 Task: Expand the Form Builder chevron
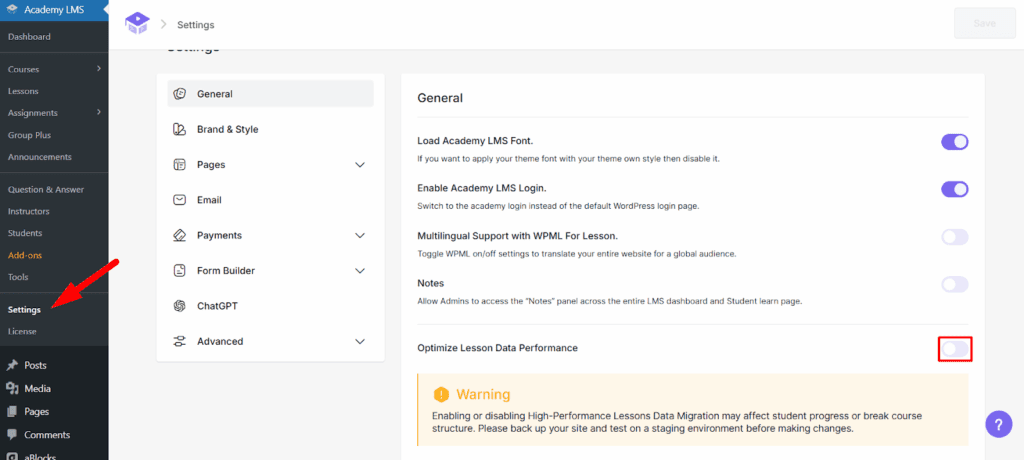(x=360, y=271)
